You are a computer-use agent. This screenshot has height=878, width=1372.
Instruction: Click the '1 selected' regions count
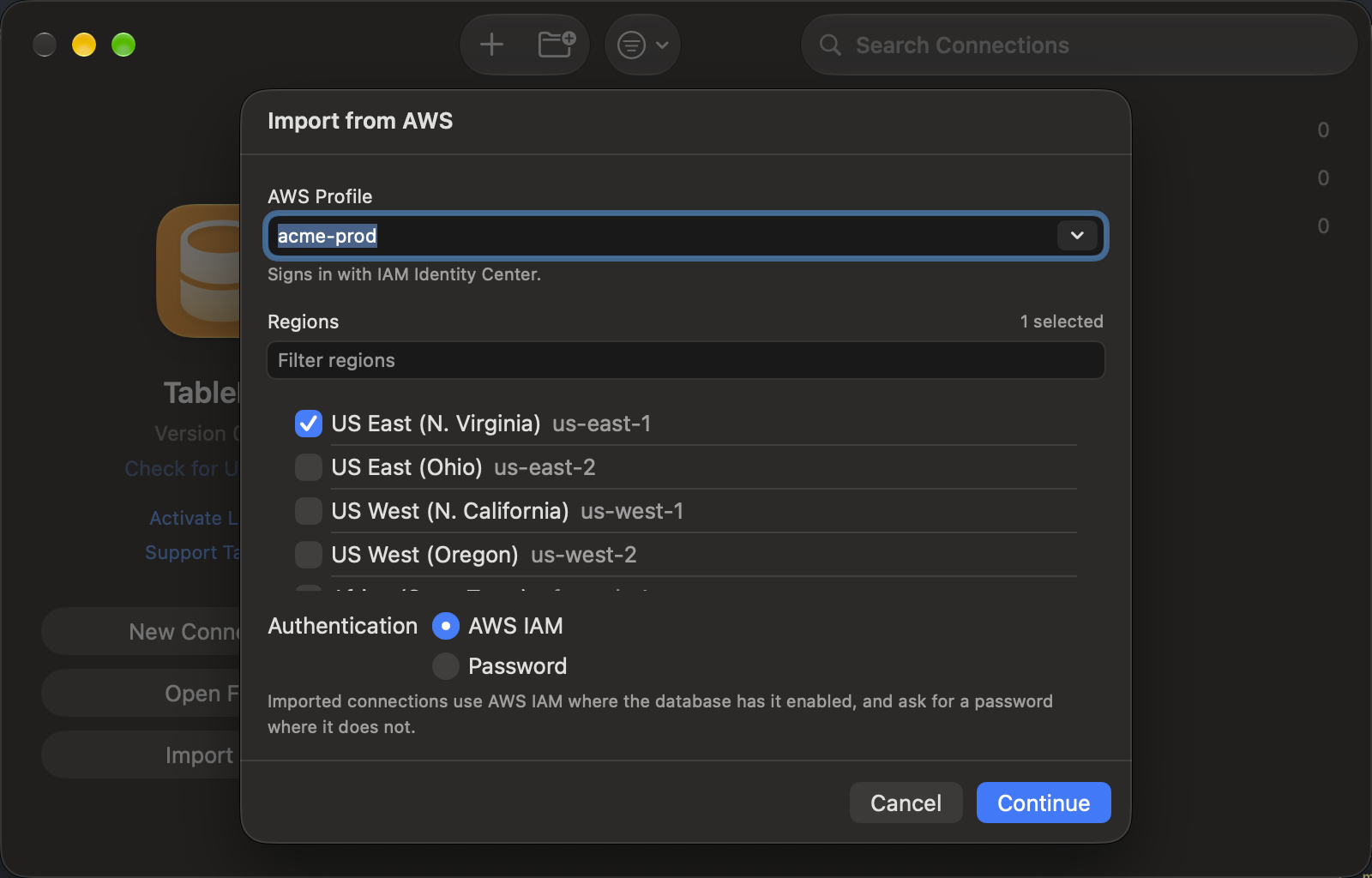coord(1062,322)
